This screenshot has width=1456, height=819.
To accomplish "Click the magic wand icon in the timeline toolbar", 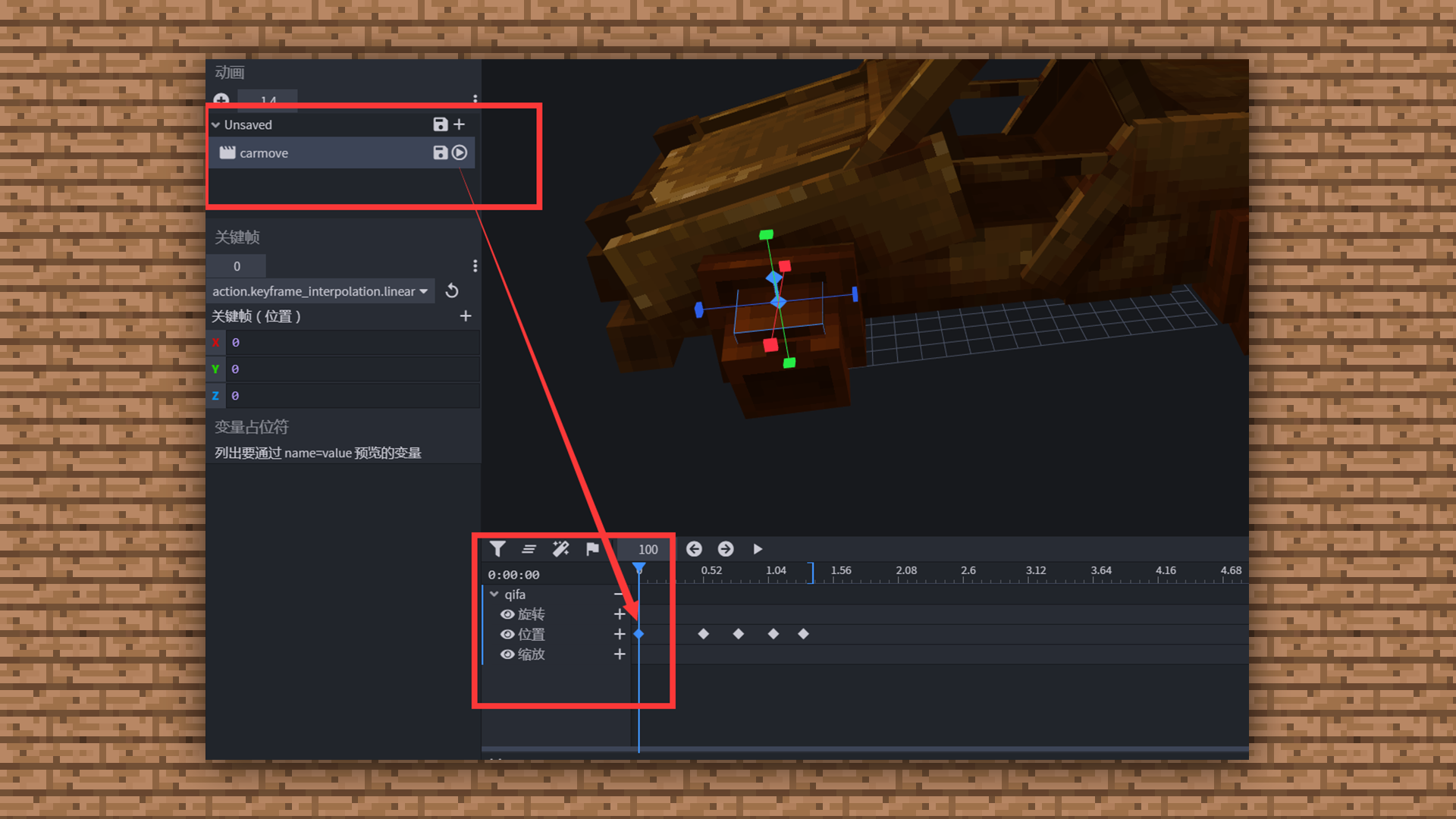I will click(x=561, y=549).
